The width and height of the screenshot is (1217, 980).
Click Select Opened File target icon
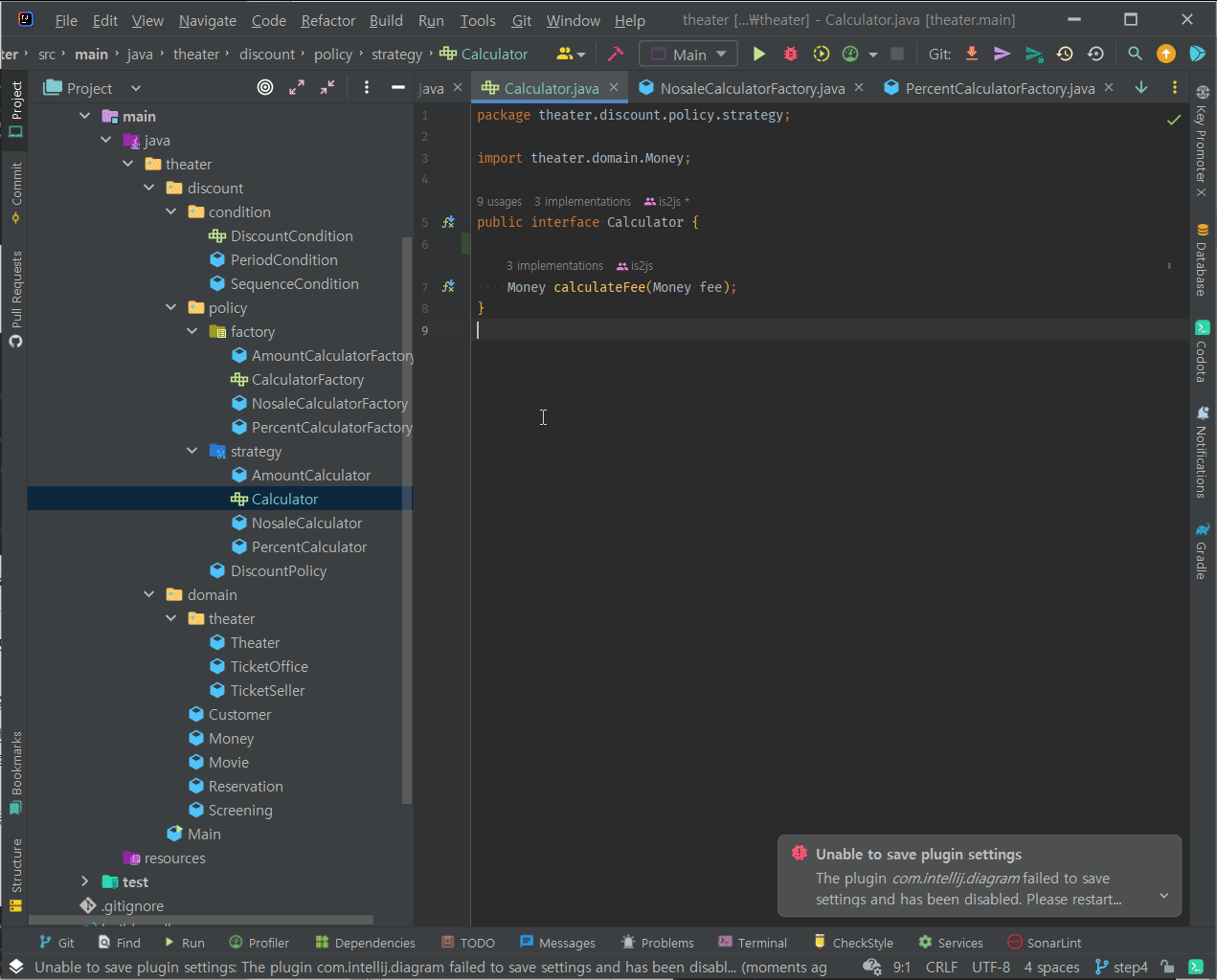(265, 88)
